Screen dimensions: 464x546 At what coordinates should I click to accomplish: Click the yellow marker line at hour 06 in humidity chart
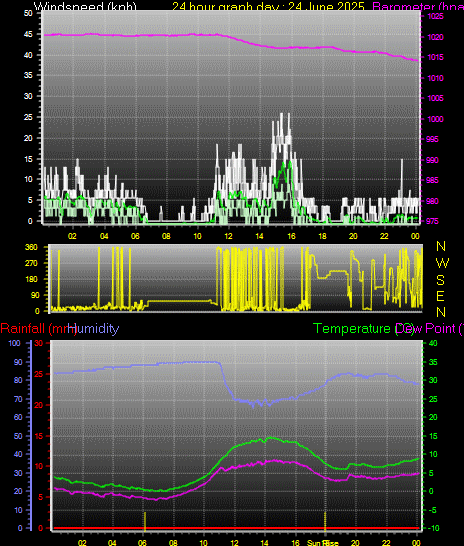145,521
